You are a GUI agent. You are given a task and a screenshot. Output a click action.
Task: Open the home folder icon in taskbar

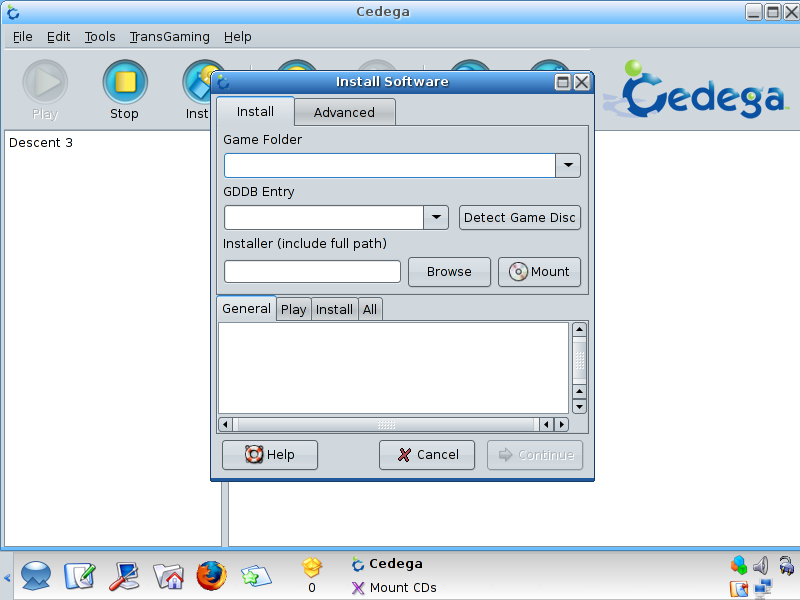click(x=168, y=576)
